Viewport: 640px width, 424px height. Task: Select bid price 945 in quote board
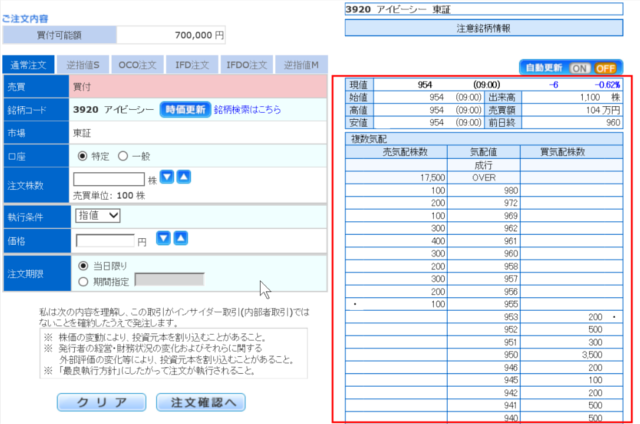(x=510, y=380)
